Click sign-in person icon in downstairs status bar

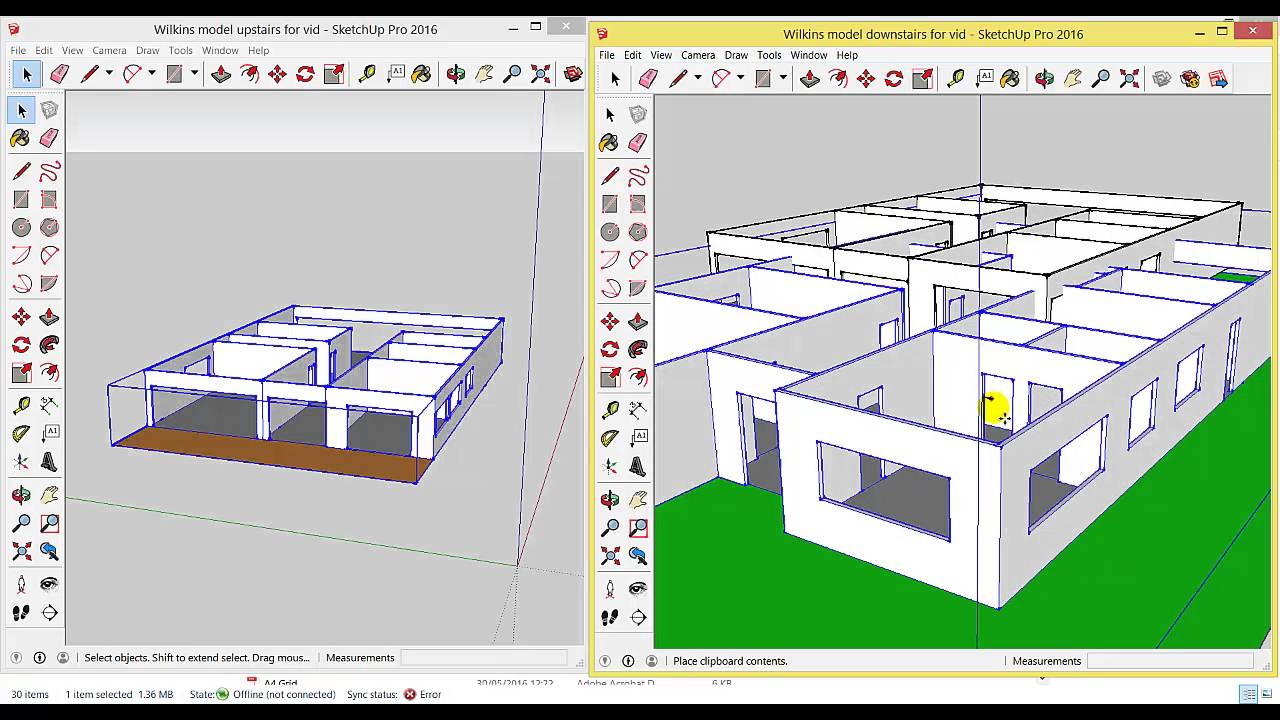652,661
